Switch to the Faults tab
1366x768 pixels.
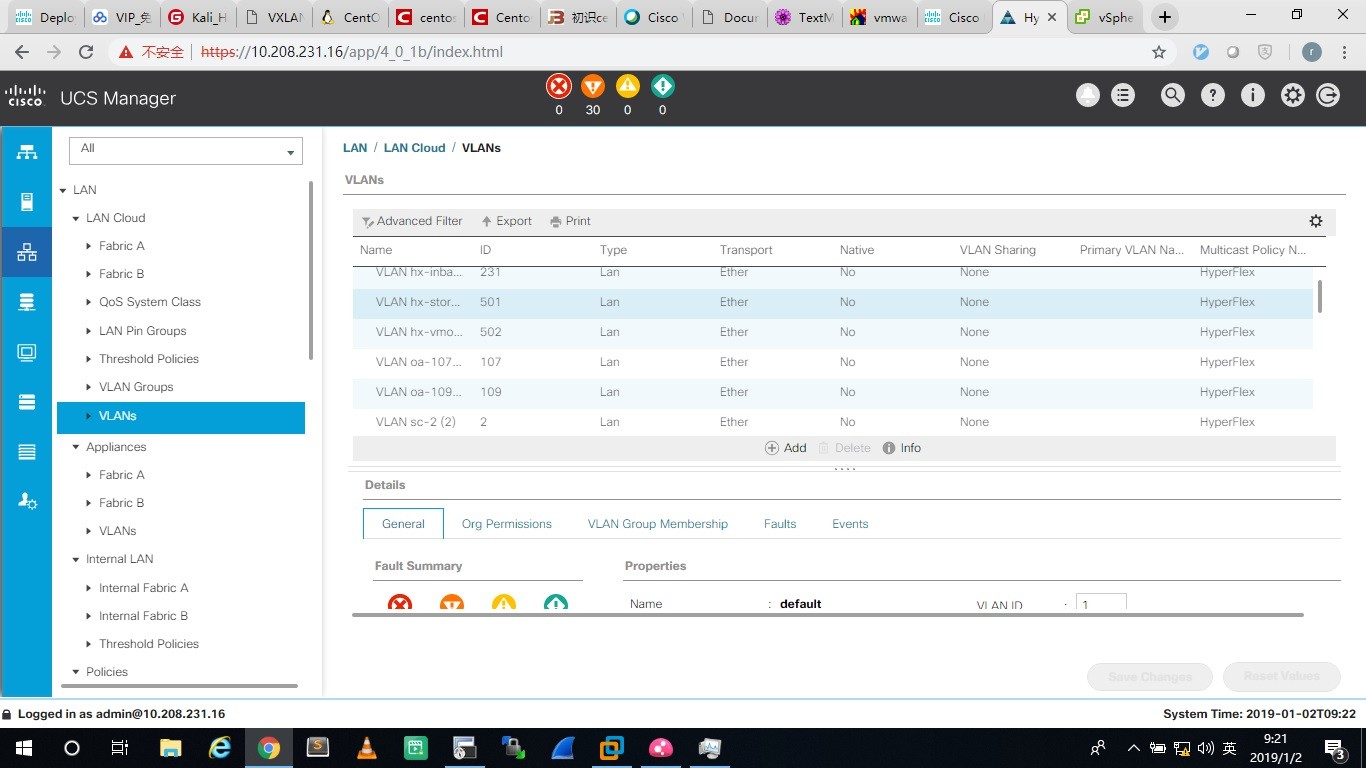(780, 524)
